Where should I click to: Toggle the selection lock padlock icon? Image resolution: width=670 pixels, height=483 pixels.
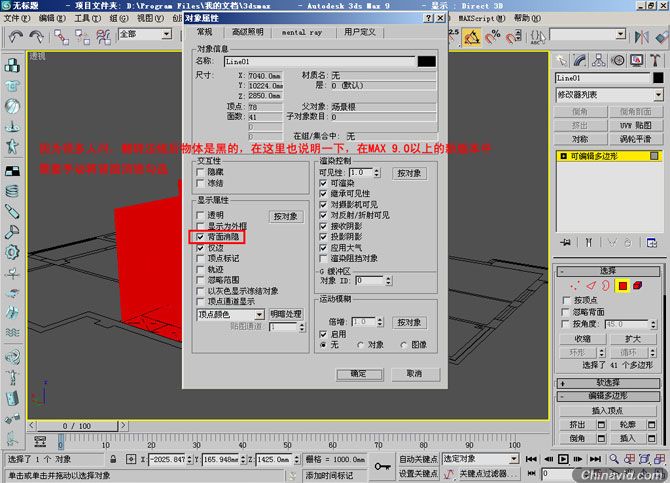point(113,459)
